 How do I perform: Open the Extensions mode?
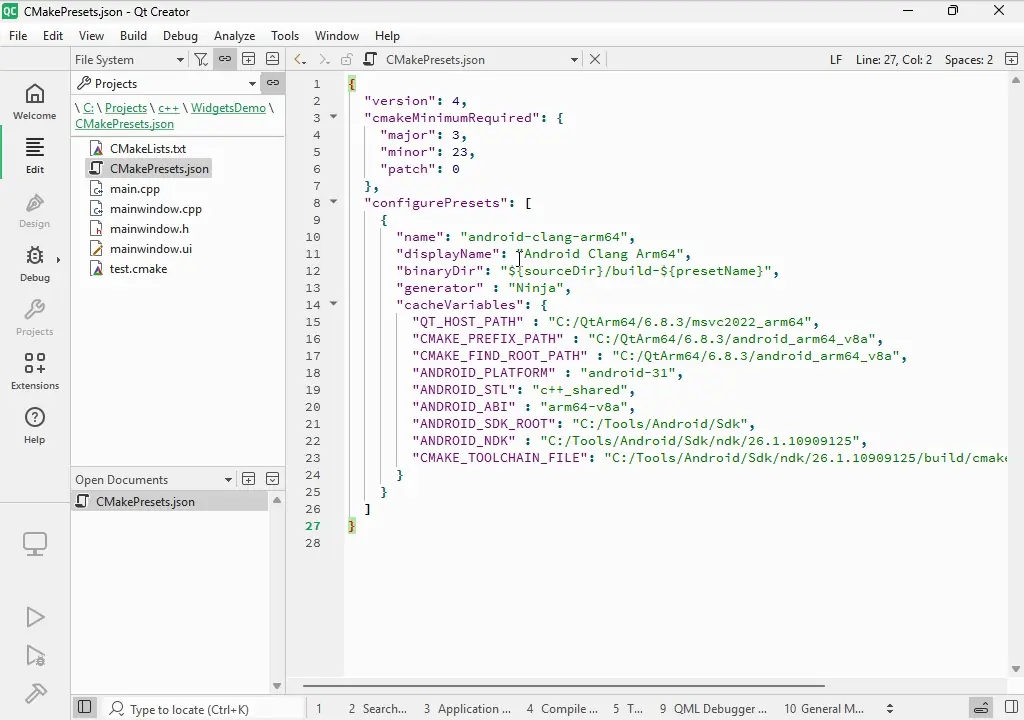[x=35, y=371]
